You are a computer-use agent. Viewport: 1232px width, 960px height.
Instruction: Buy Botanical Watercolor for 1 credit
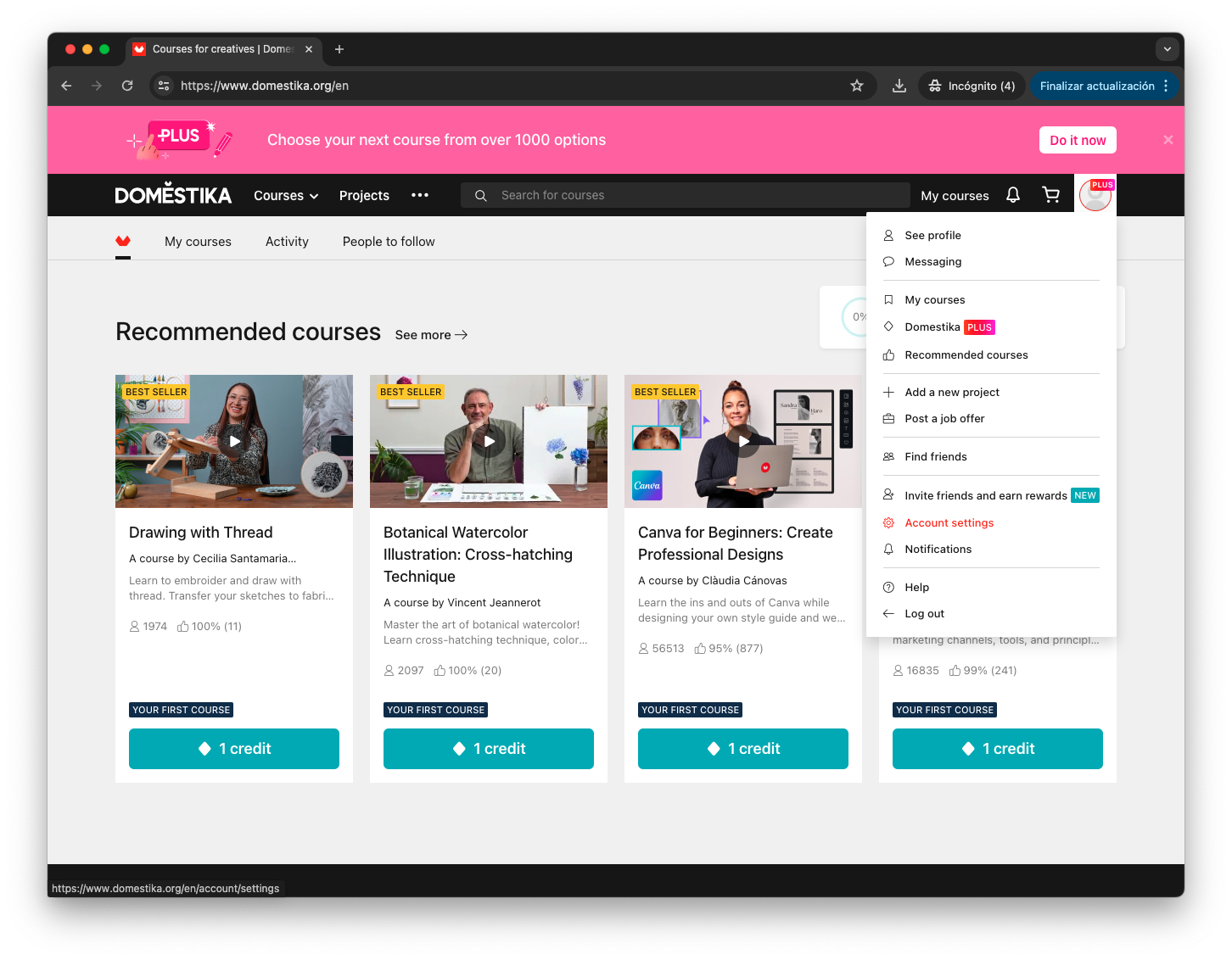click(x=489, y=749)
